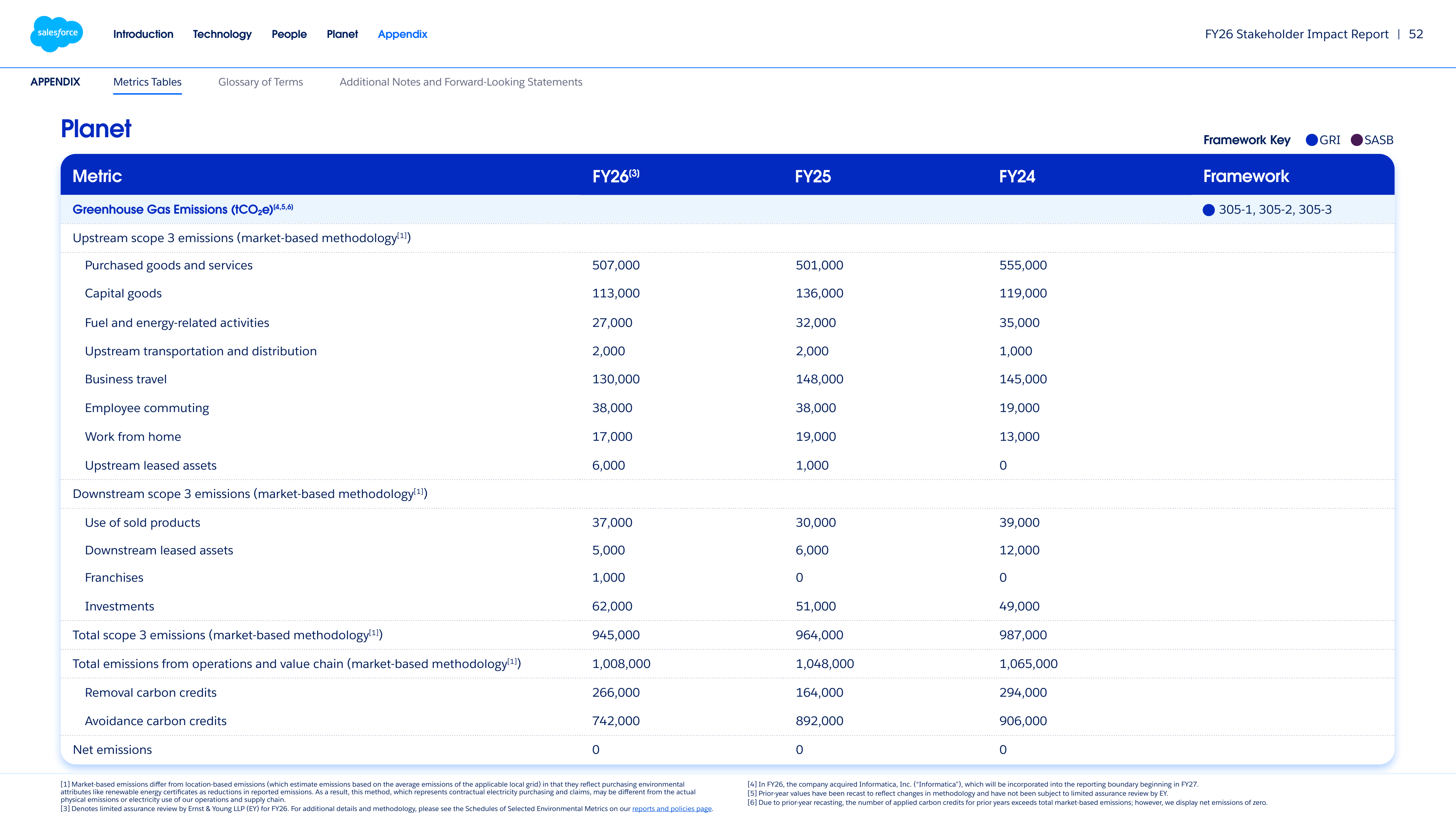Click the GRI blue dot in Framework Key

(1312, 140)
